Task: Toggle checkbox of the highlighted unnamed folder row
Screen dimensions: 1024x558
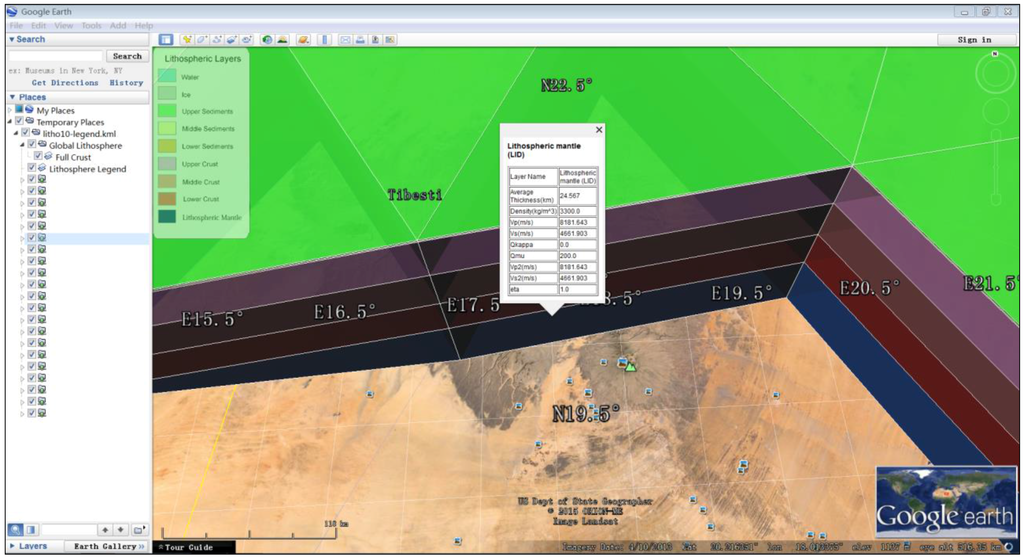Action: click(x=32, y=238)
